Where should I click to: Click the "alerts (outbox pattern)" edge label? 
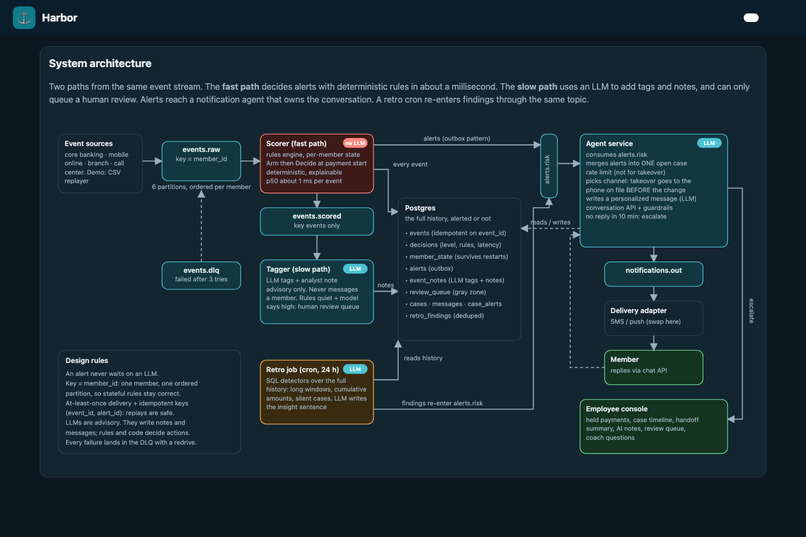click(x=456, y=138)
